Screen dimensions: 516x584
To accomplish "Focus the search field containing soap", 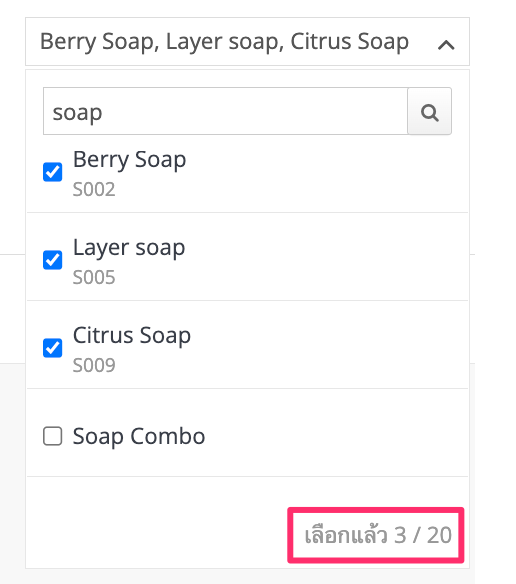I will coord(225,111).
